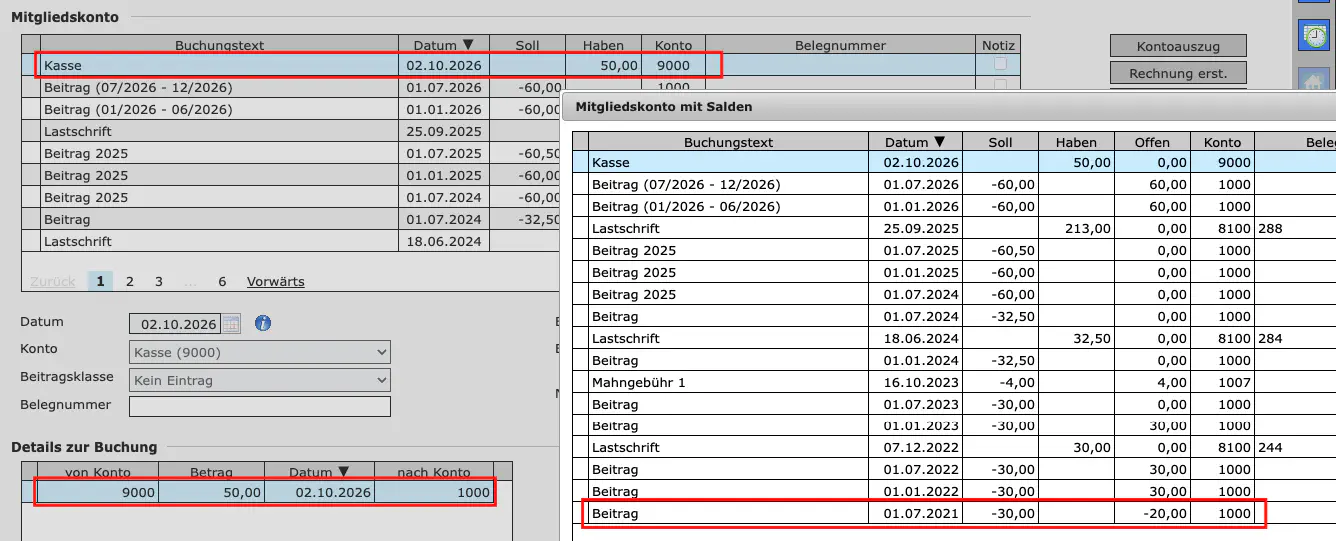Click the Kontoauszug button
The image size is (1336, 541).
point(1178,46)
